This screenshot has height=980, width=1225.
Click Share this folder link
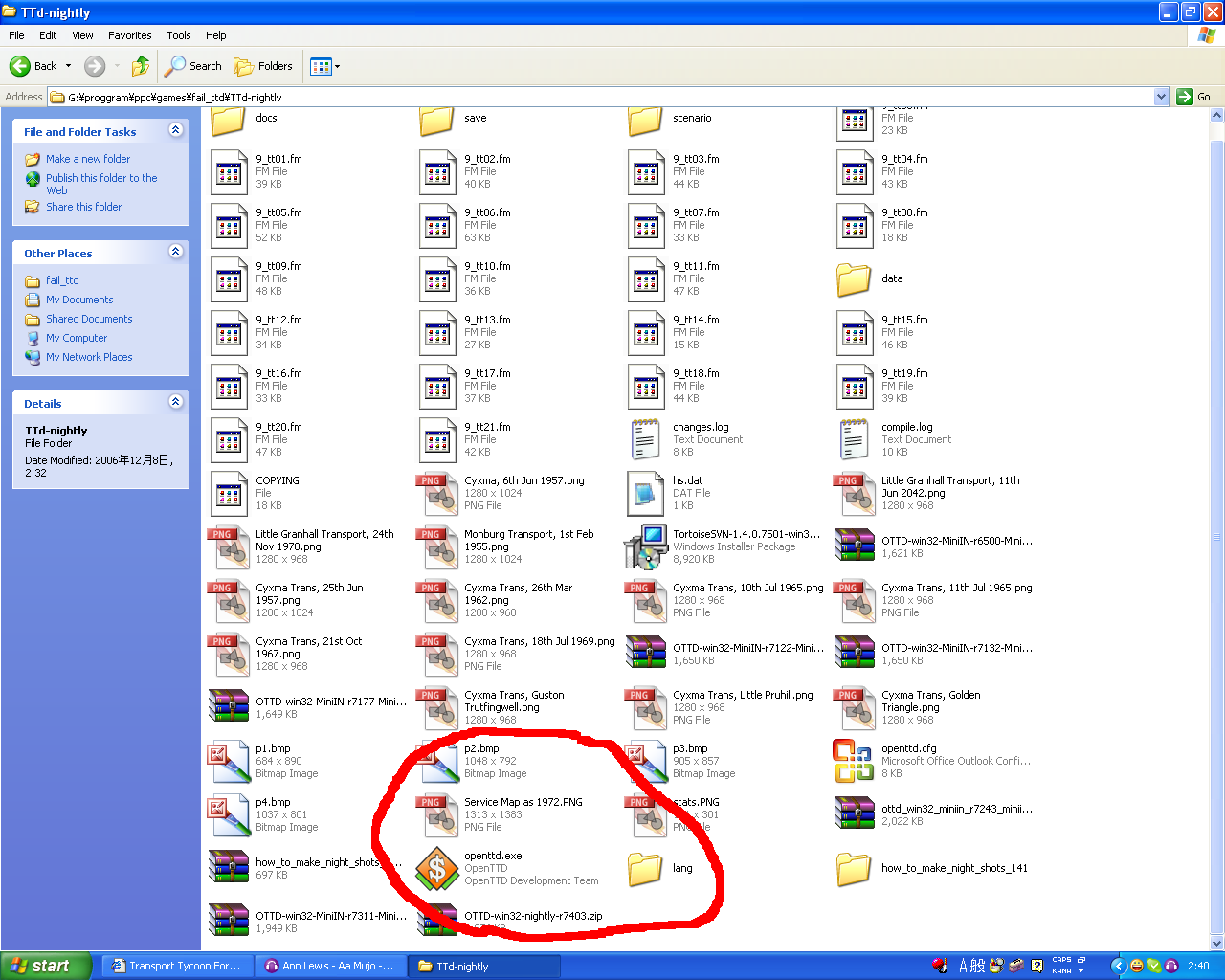[84, 207]
